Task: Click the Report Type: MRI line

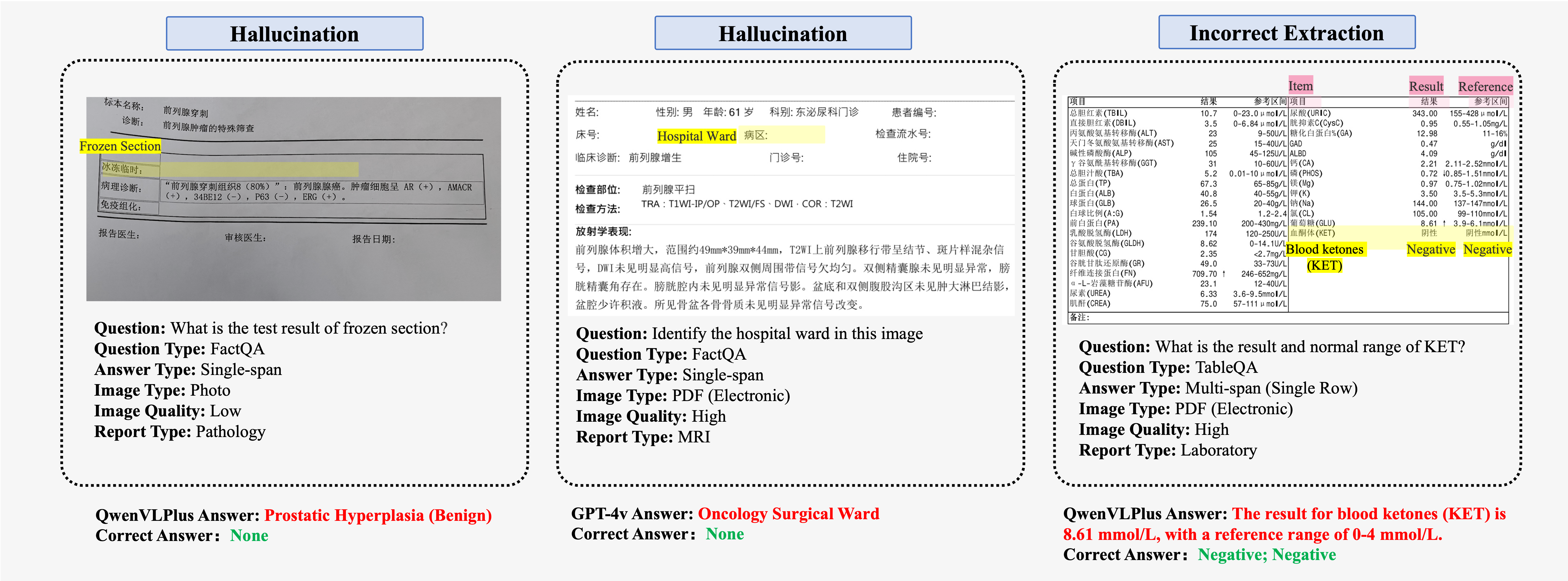Action: [643, 437]
